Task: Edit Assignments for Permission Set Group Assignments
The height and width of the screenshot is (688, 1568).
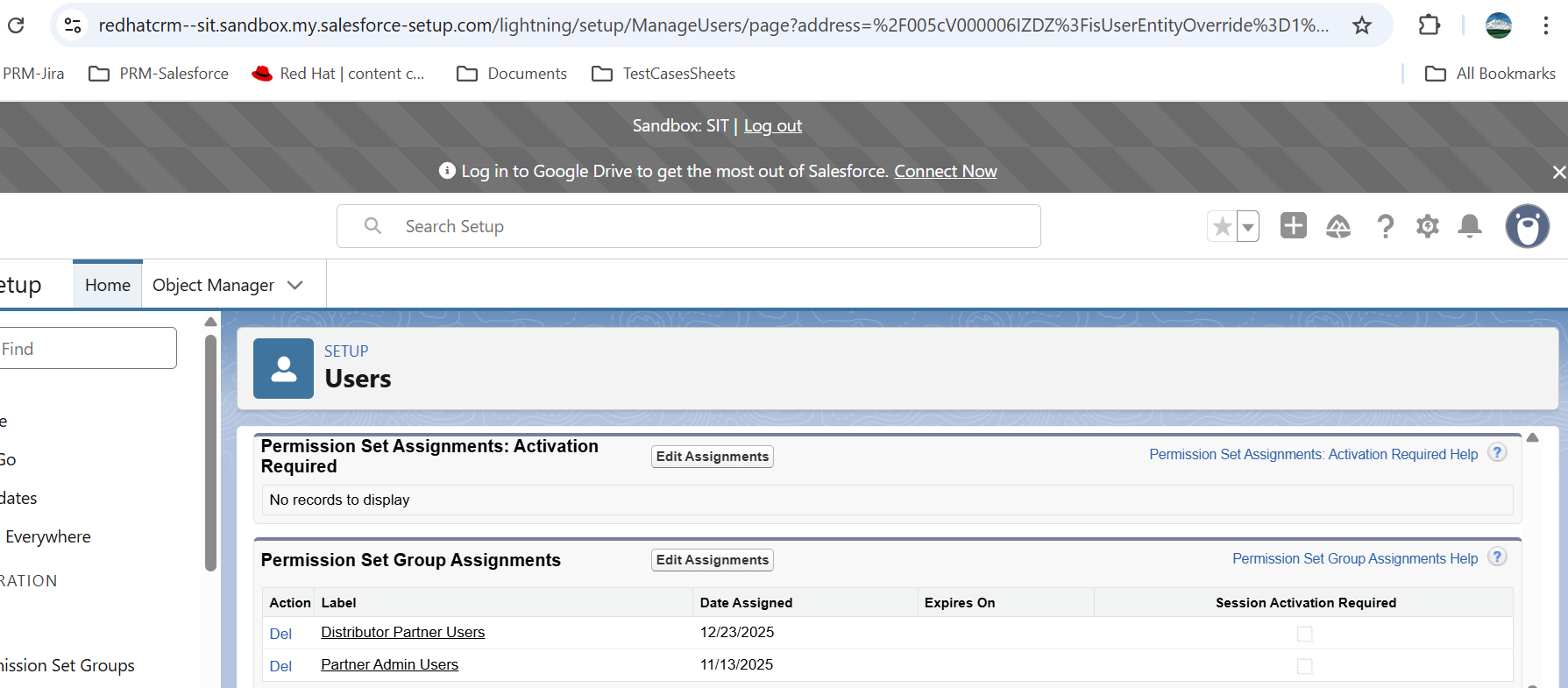Action: 712,560
